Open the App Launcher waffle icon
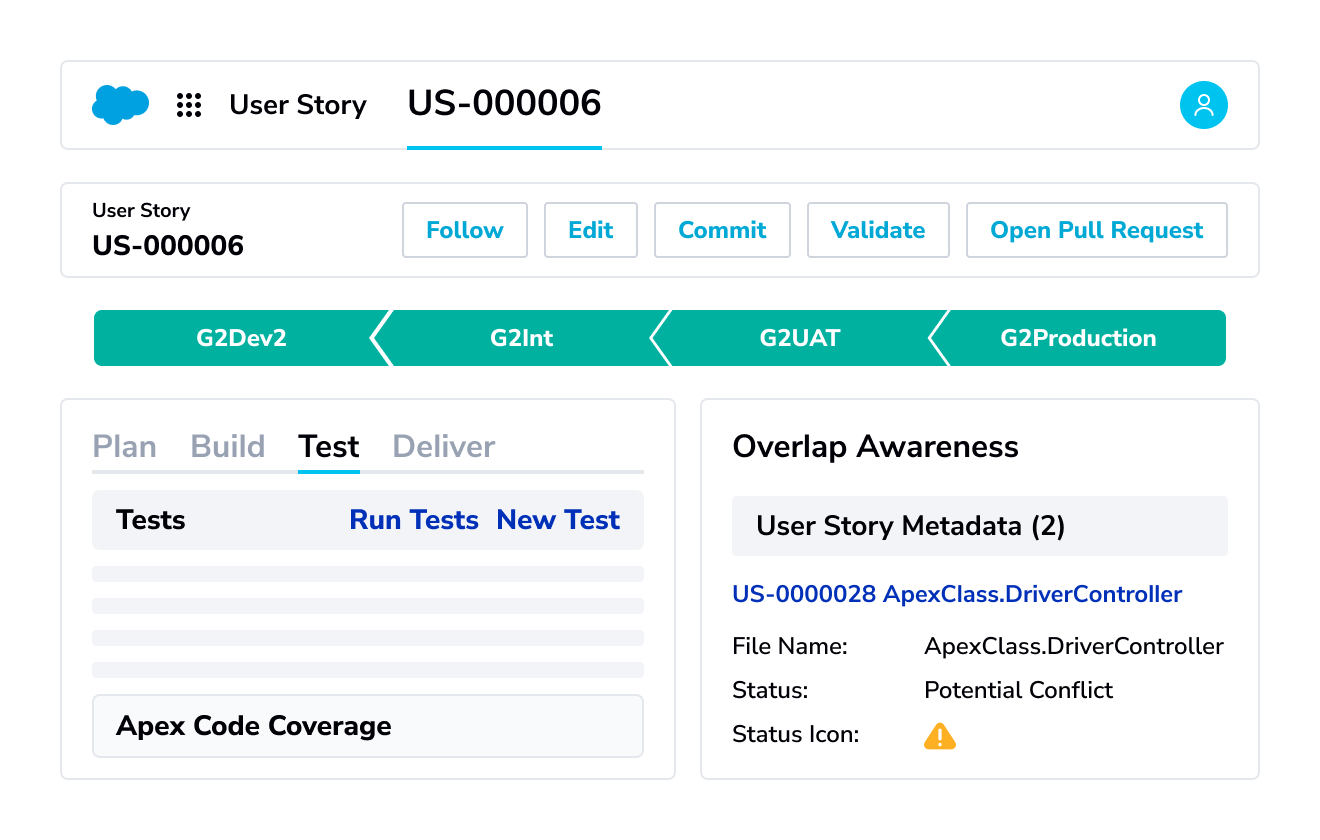 pyautogui.click(x=188, y=104)
